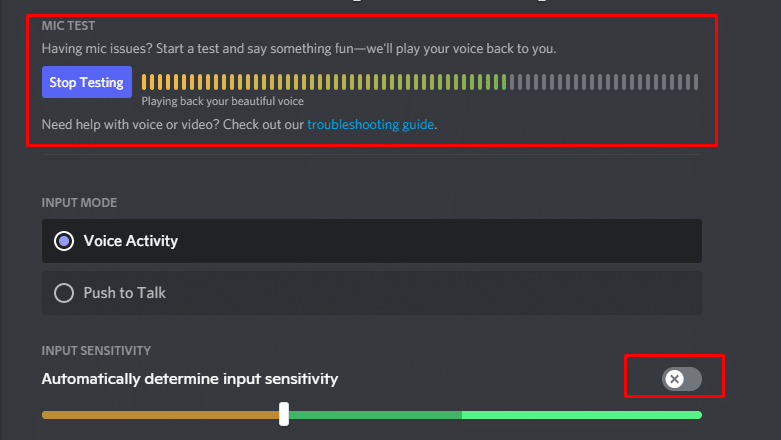The image size is (781, 440).
Task: Click the white input sensitivity slider handle
Action: point(284,414)
